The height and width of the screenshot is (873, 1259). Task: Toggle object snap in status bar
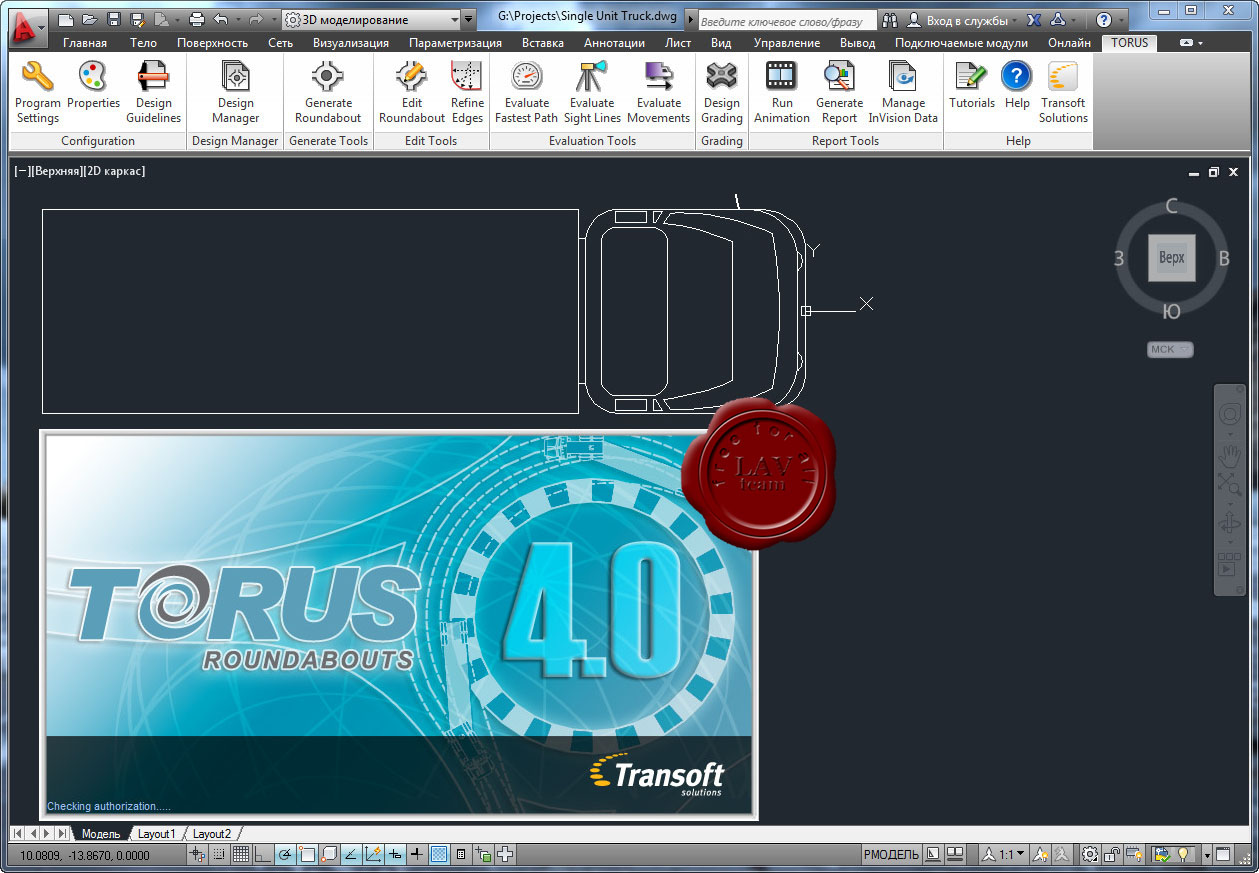pos(307,854)
